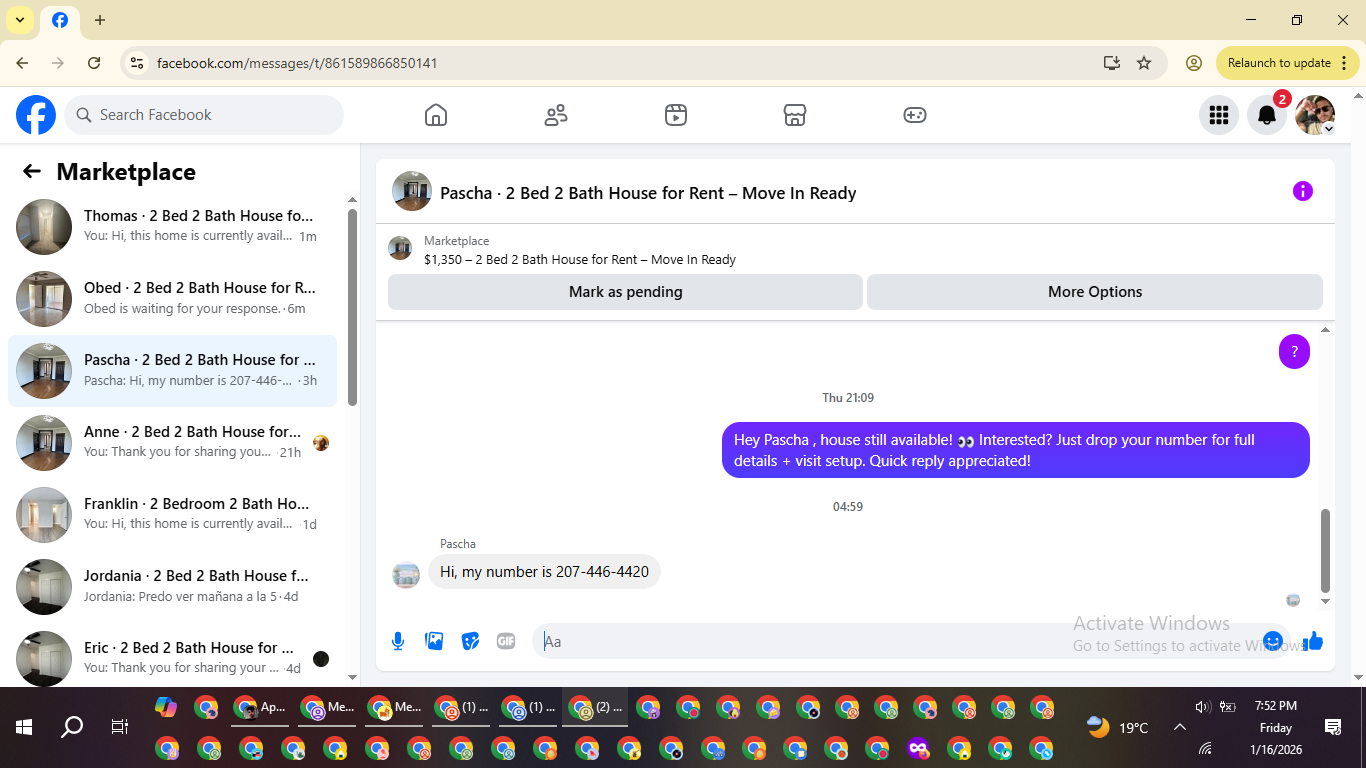Go back in browser history
Image resolution: width=1366 pixels, height=768 pixels.
point(22,63)
